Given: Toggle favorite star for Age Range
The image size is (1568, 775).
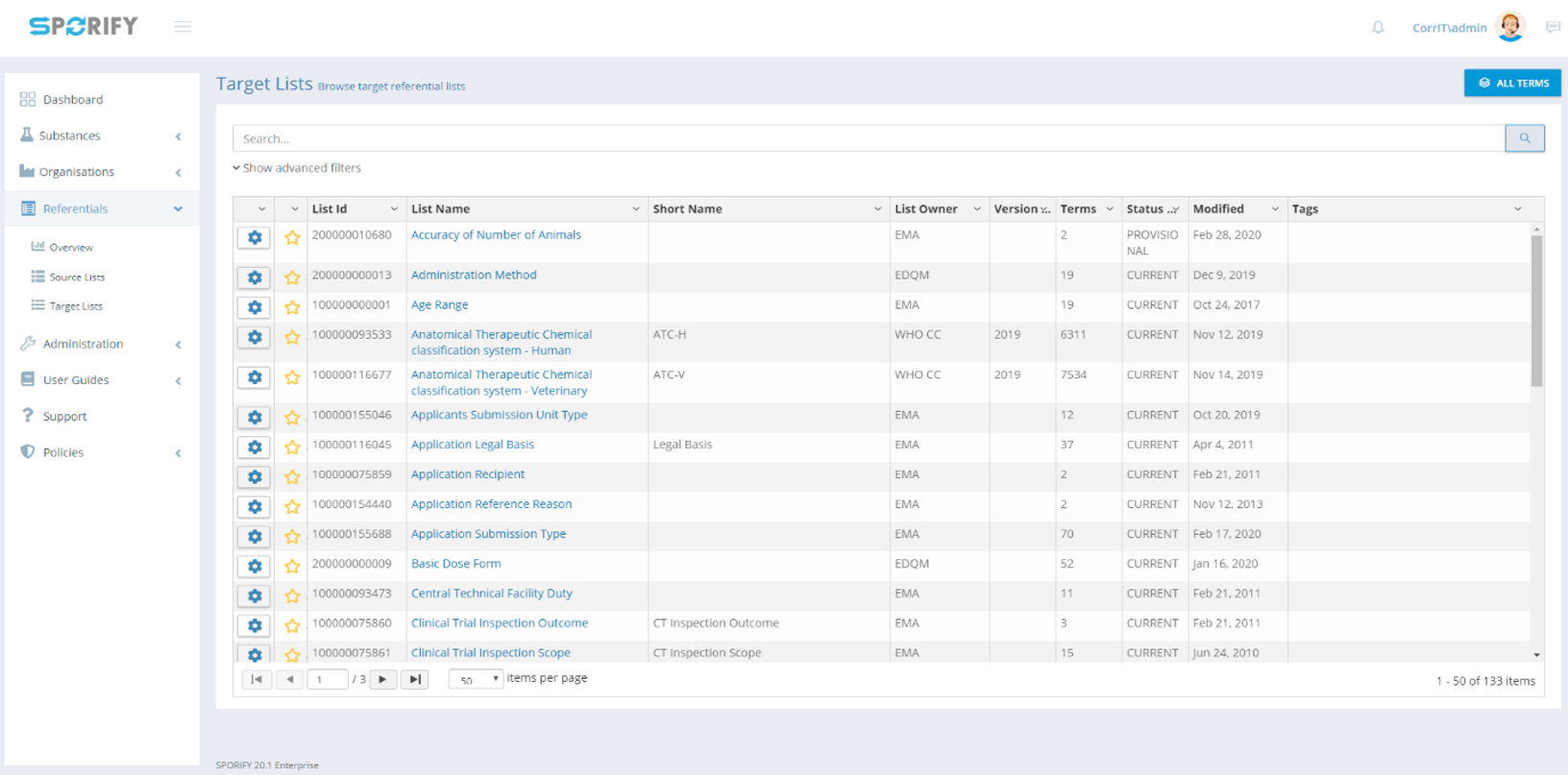Looking at the screenshot, I should click(x=292, y=307).
